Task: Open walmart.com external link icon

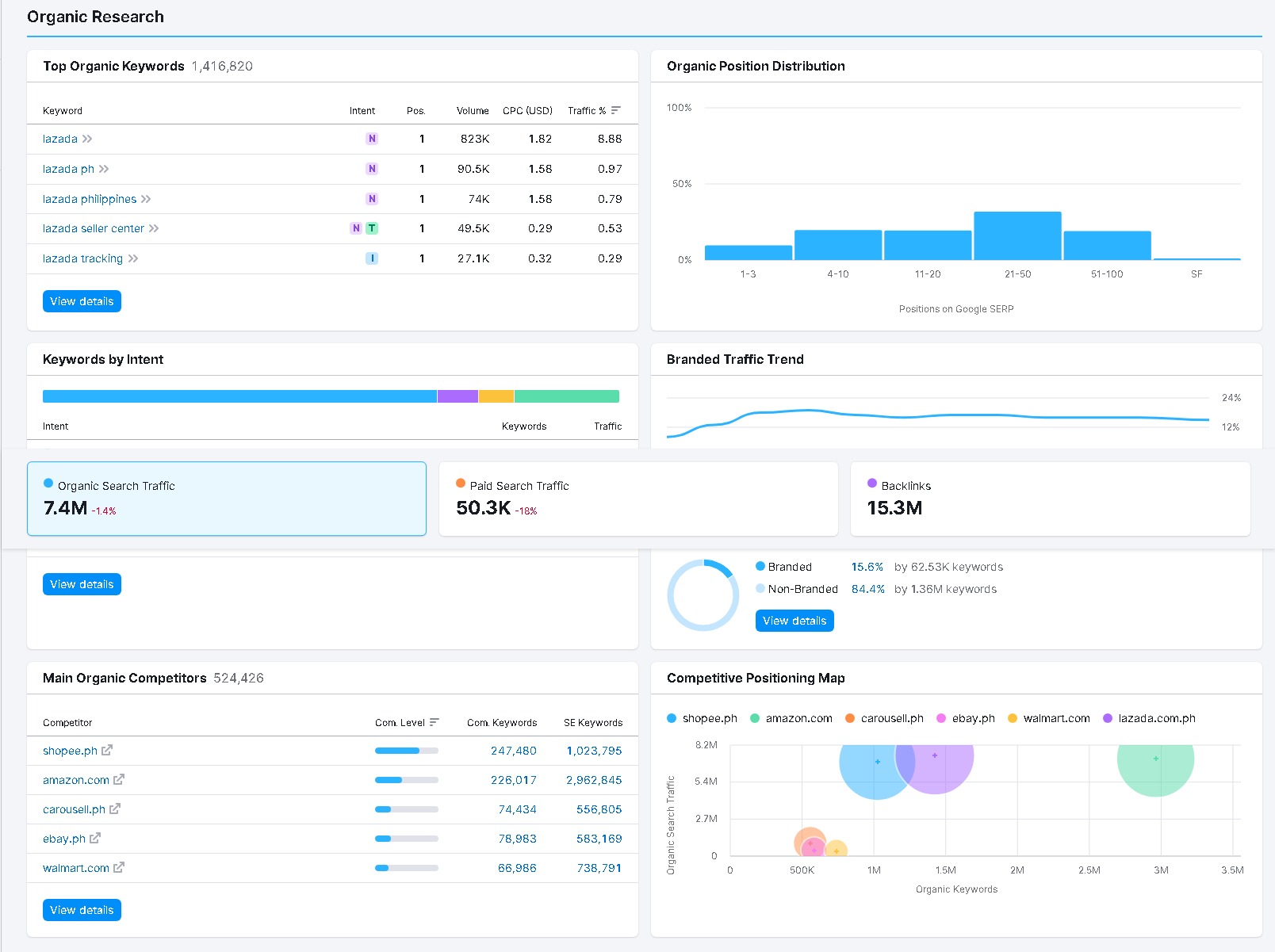Action: pyautogui.click(x=119, y=867)
